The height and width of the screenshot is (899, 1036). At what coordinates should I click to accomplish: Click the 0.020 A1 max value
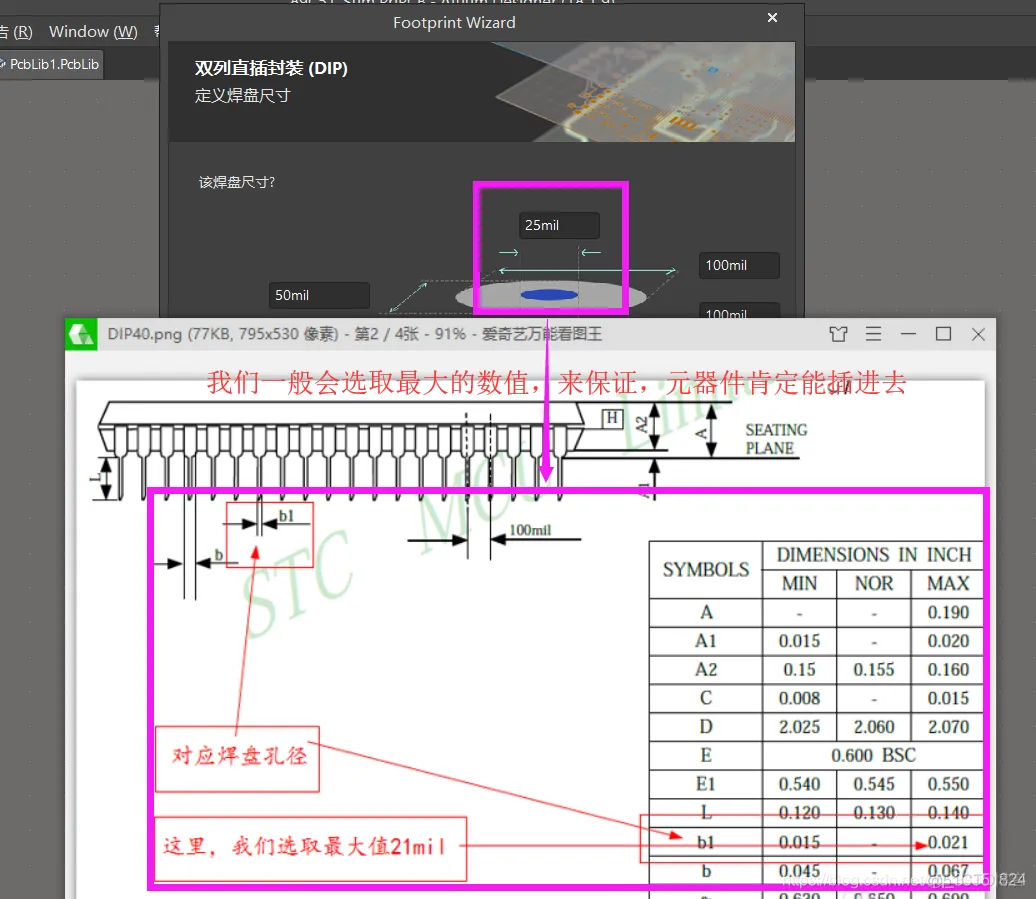[948, 641]
